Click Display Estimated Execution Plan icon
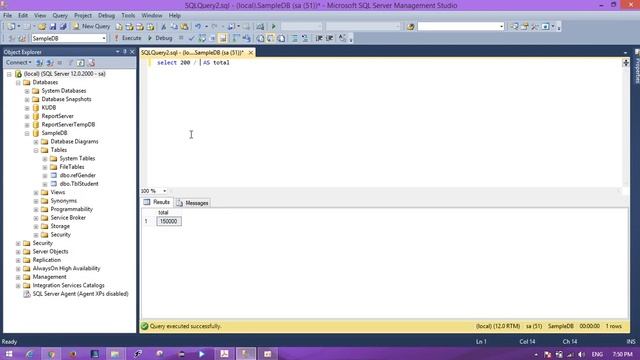Screen dimensions: 640x360 pos(202,38)
